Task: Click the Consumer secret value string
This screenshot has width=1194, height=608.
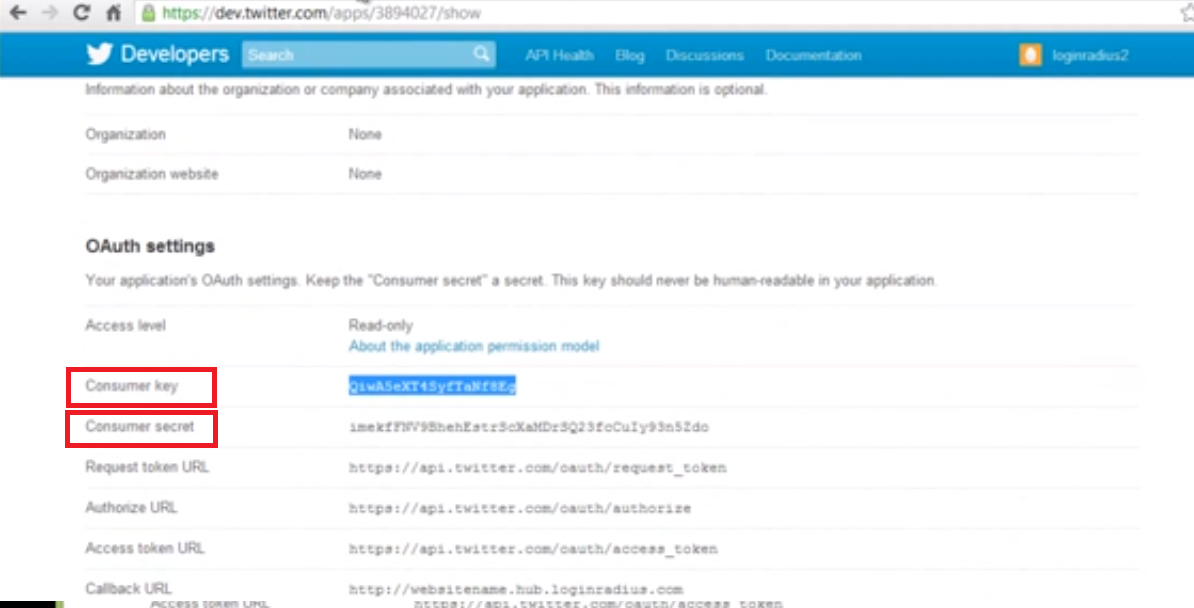Action: (x=528, y=427)
